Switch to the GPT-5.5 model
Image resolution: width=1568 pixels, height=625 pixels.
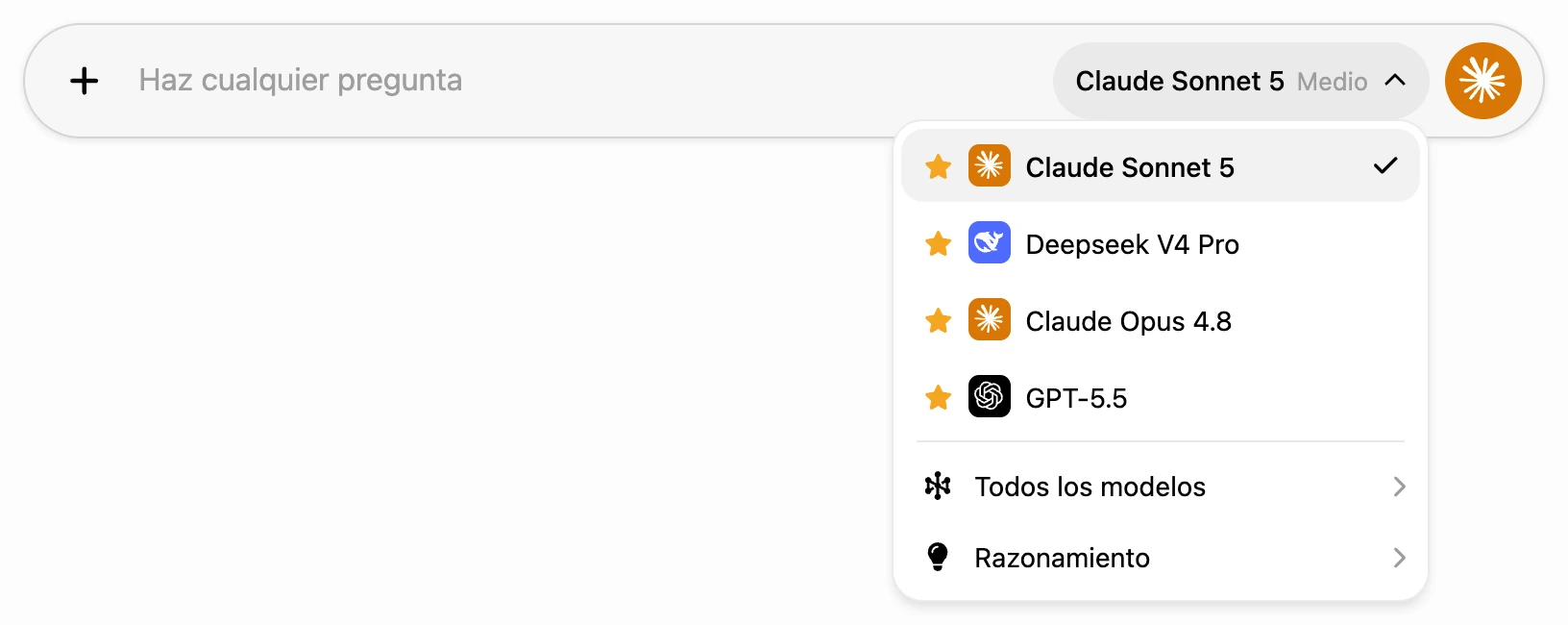1160,397
